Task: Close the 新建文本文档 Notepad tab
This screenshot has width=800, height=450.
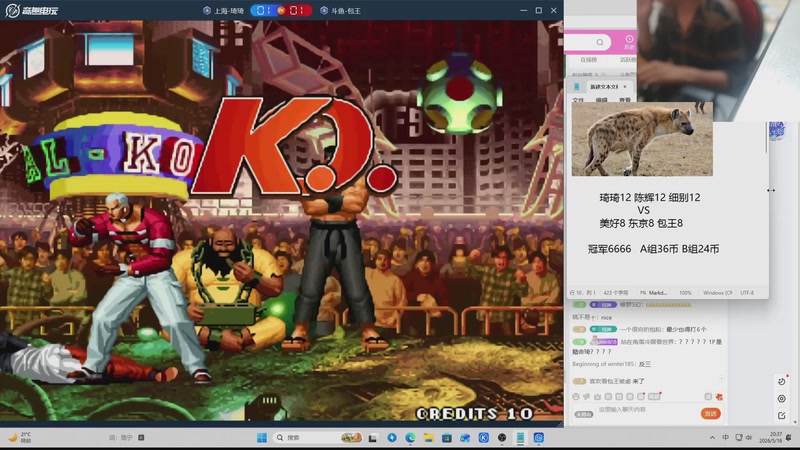Action: 625,87
